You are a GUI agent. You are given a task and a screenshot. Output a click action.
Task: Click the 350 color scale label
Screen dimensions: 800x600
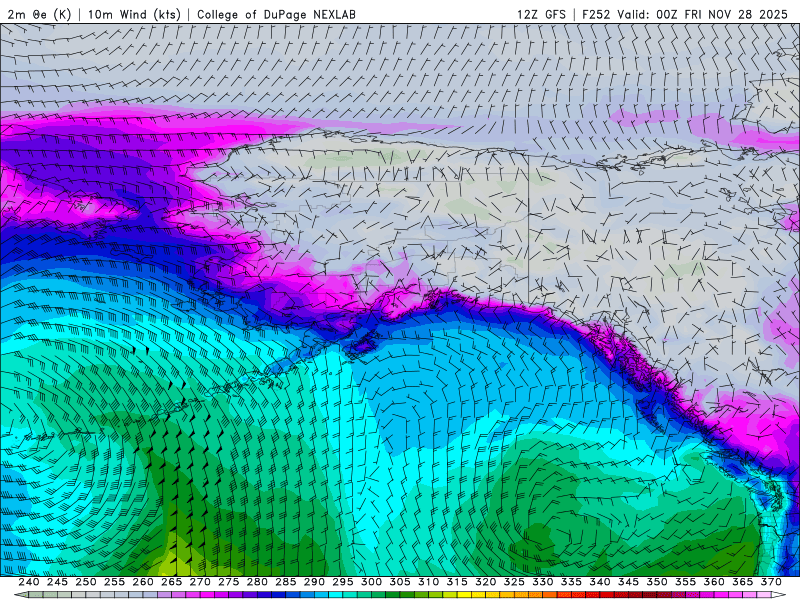tap(657, 582)
